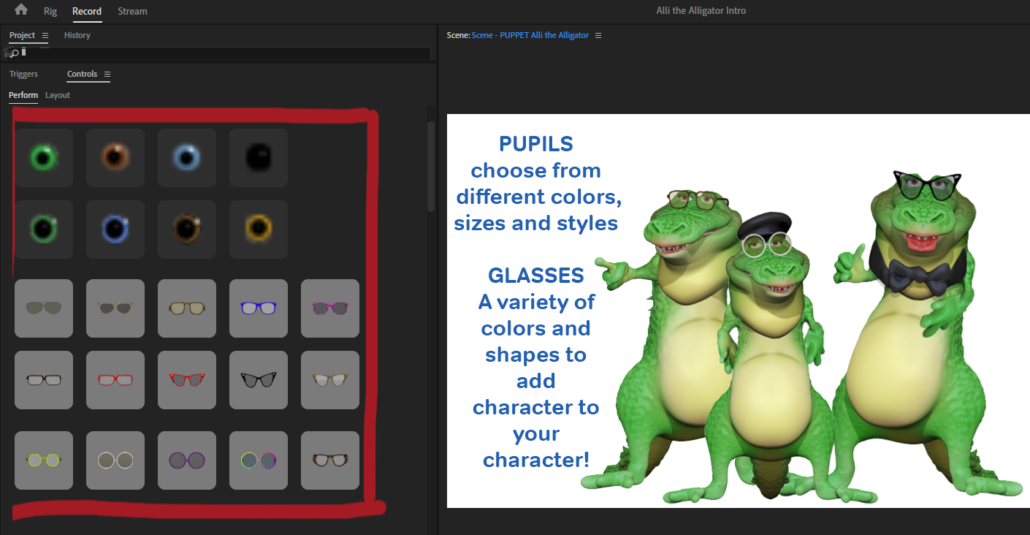Open the Controls panel hamburger menu
Viewport: 1030px width, 535px height.
[x=107, y=74]
